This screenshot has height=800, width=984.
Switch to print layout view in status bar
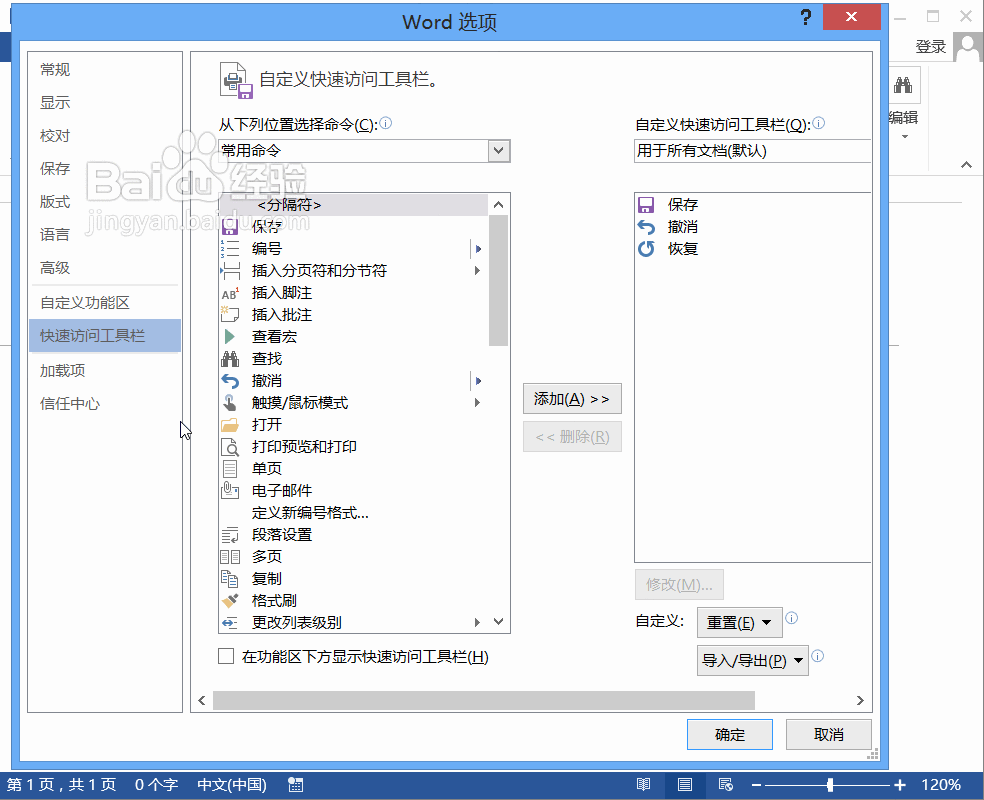point(685,784)
